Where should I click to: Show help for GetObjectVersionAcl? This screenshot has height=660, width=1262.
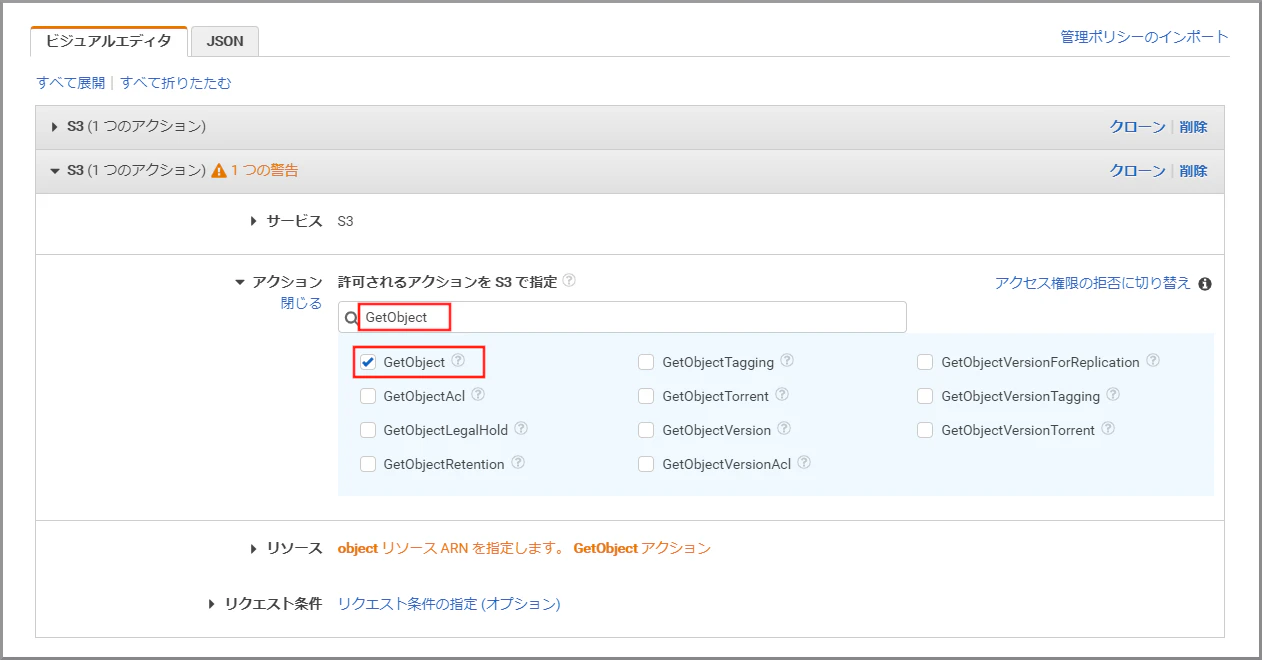click(x=804, y=462)
